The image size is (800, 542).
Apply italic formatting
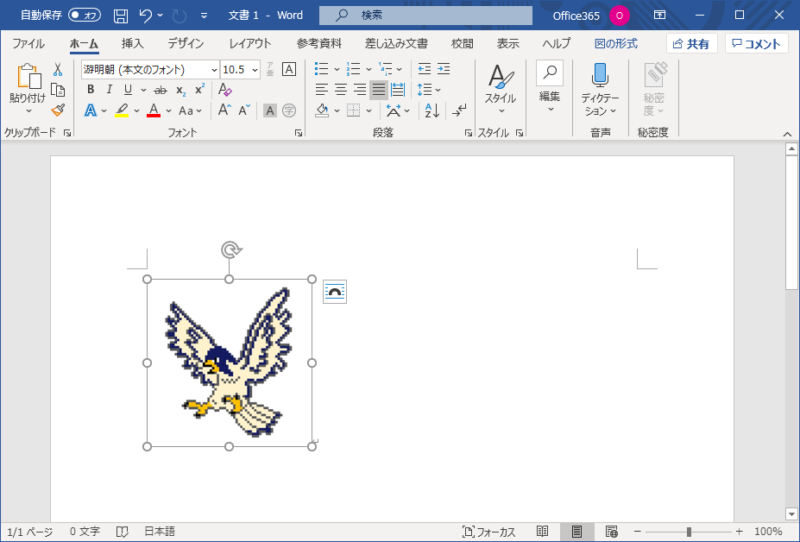(x=109, y=90)
